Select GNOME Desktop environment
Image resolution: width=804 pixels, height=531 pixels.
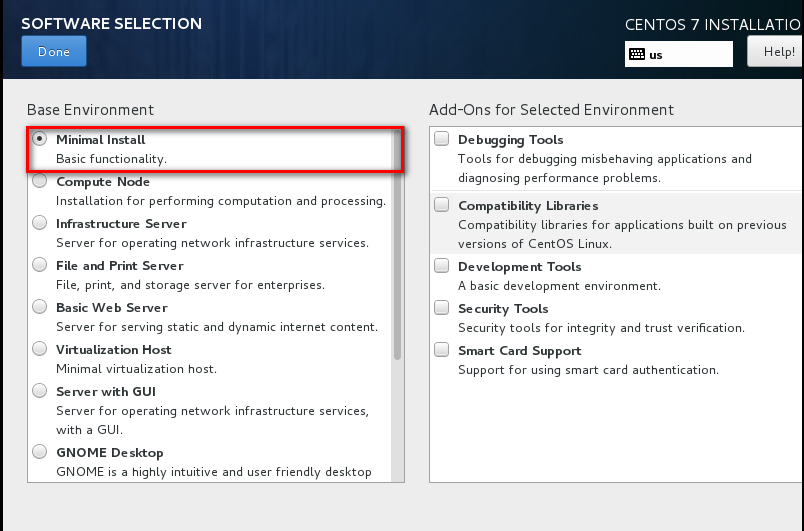40,453
